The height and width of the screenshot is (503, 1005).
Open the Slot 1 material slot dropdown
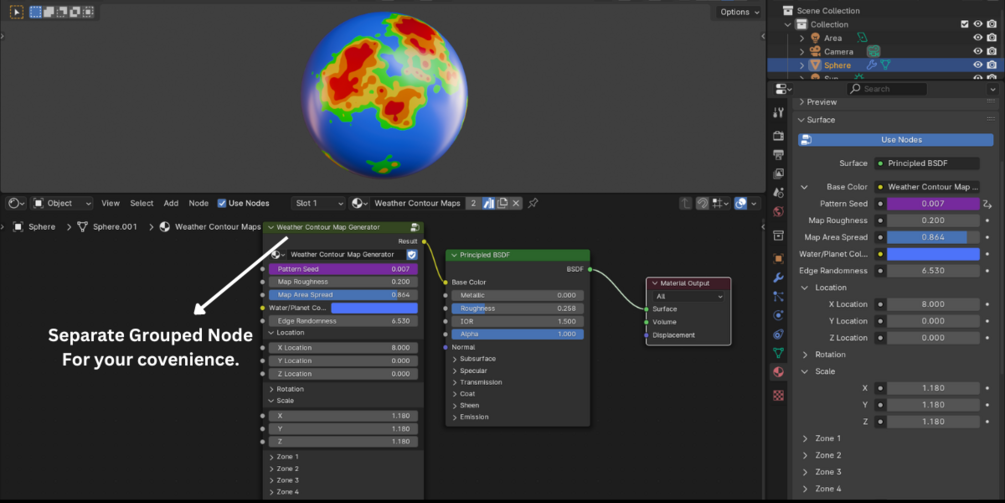318,203
